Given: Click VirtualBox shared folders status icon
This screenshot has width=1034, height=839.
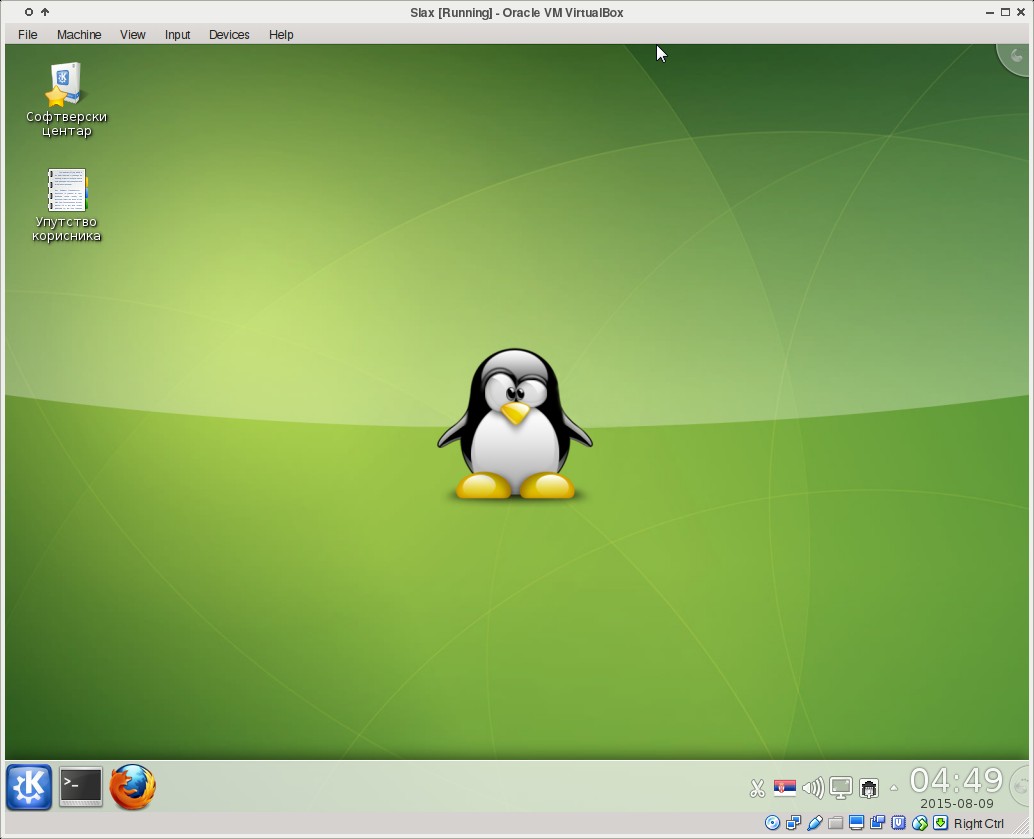Looking at the screenshot, I should [x=836, y=823].
